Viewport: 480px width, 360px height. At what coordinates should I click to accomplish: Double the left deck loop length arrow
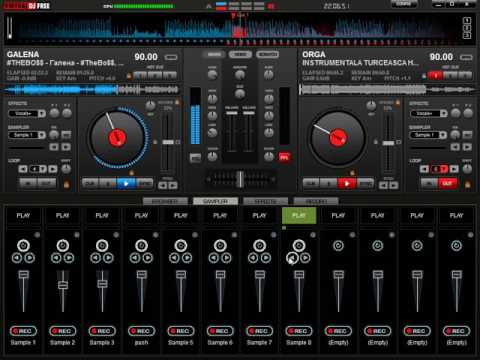(53, 169)
